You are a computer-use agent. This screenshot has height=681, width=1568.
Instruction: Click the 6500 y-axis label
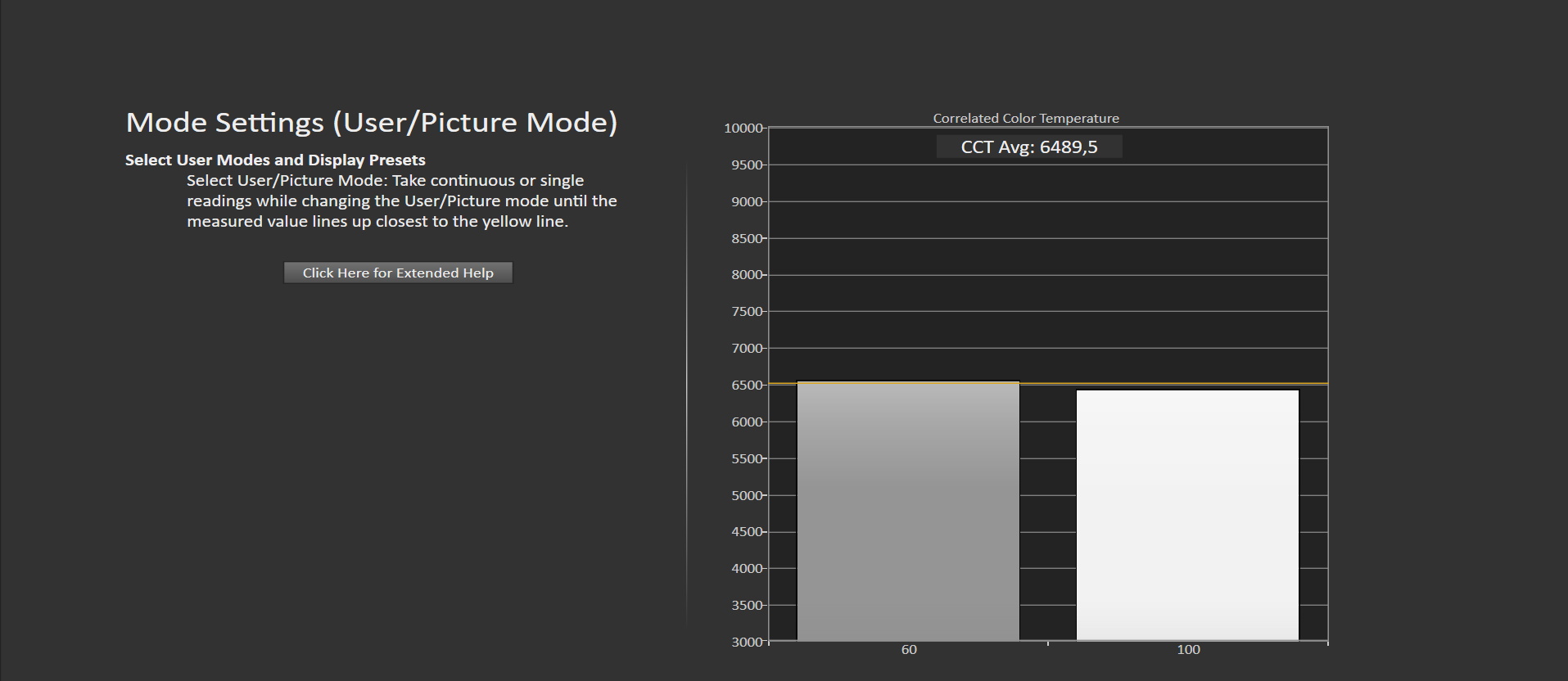coord(747,386)
